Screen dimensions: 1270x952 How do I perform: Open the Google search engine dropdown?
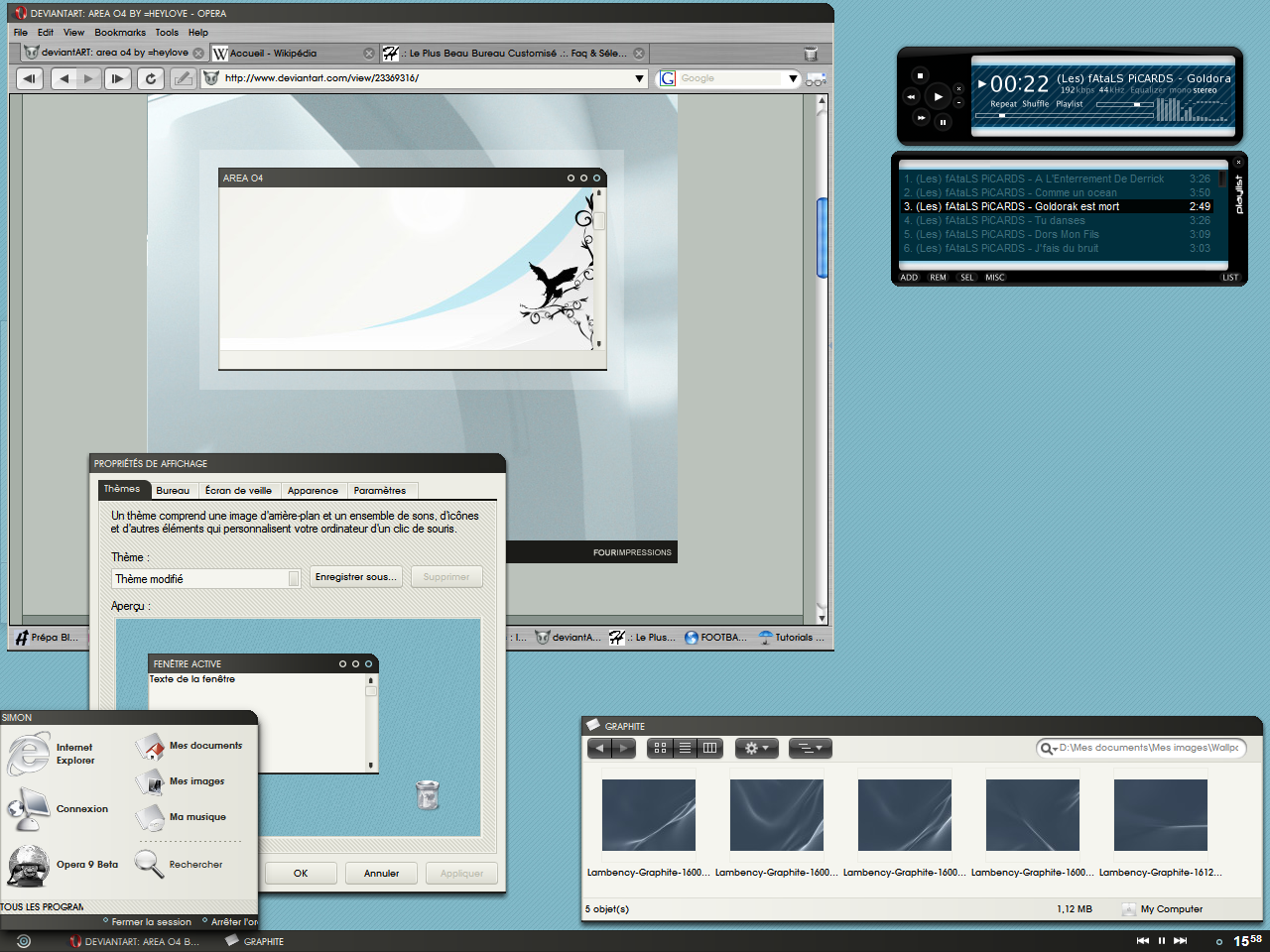pos(792,79)
